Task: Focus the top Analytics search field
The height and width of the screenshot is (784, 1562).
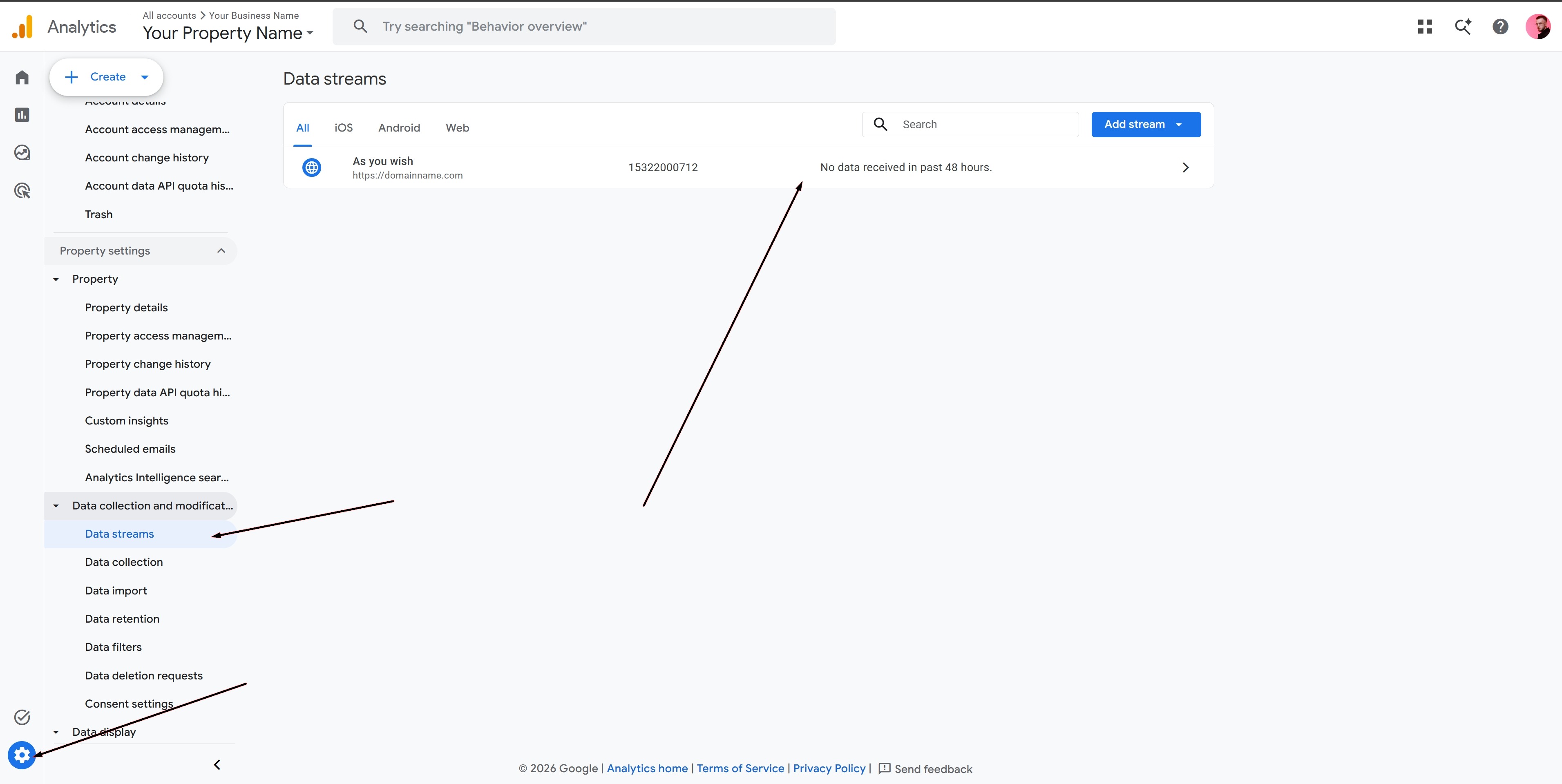Action: click(x=584, y=26)
